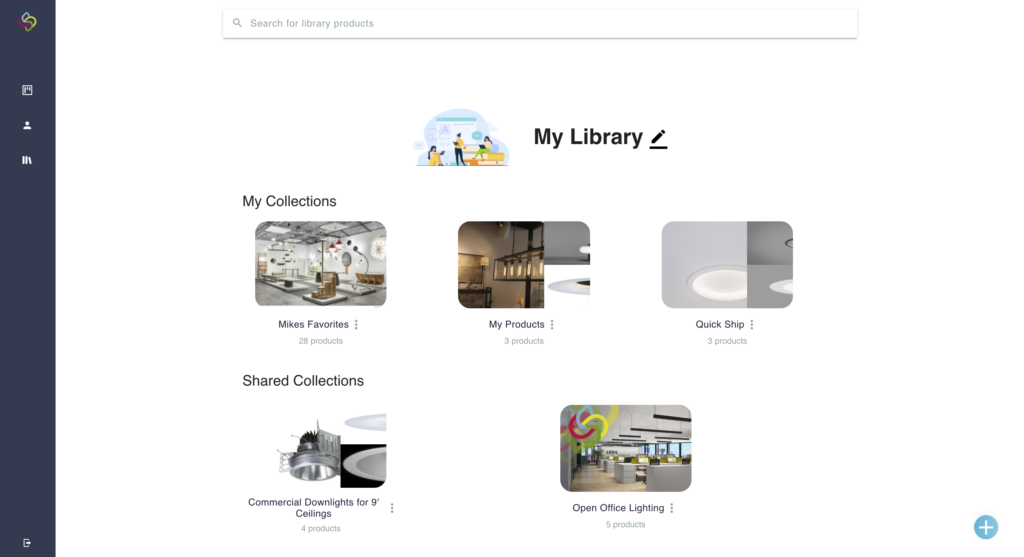Open the library books icon in sidebar
The width and height of the screenshot is (1024, 557).
pyautogui.click(x=27, y=160)
